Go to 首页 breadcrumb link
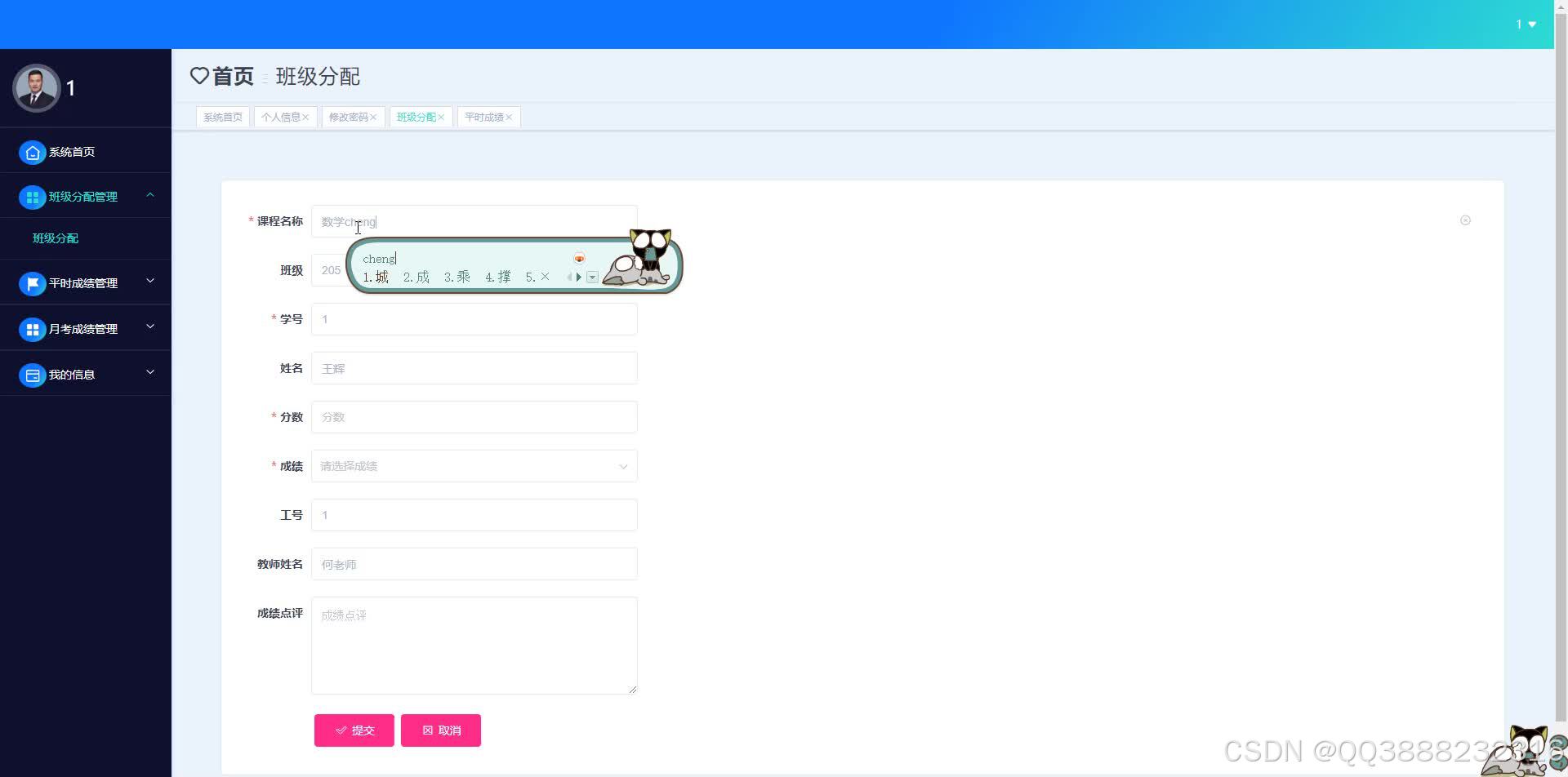This screenshot has width=1568, height=777. [x=233, y=76]
